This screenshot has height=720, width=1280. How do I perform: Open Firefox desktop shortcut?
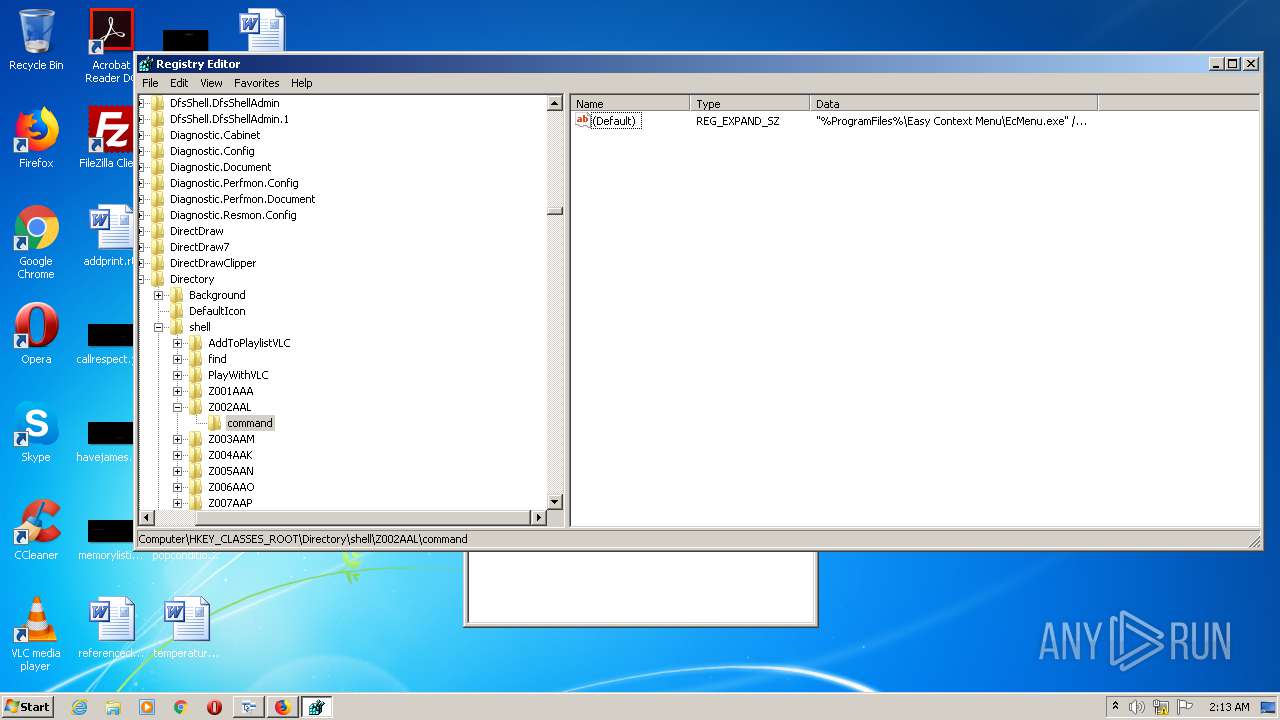36,138
